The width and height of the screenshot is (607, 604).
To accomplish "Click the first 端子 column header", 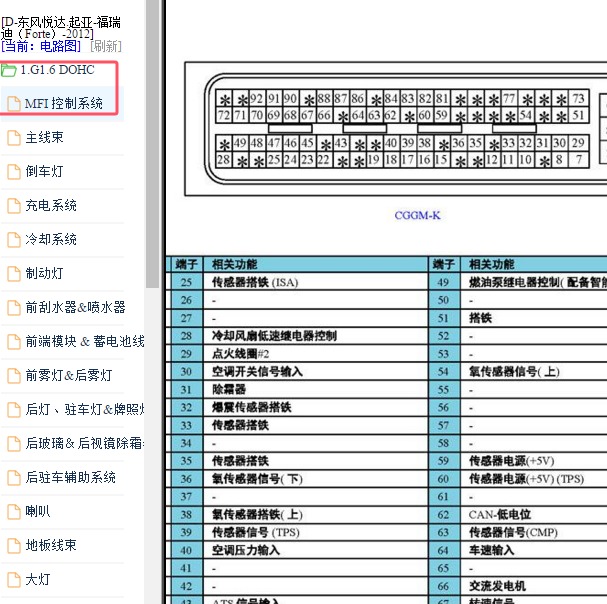I will tap(187, 264).
